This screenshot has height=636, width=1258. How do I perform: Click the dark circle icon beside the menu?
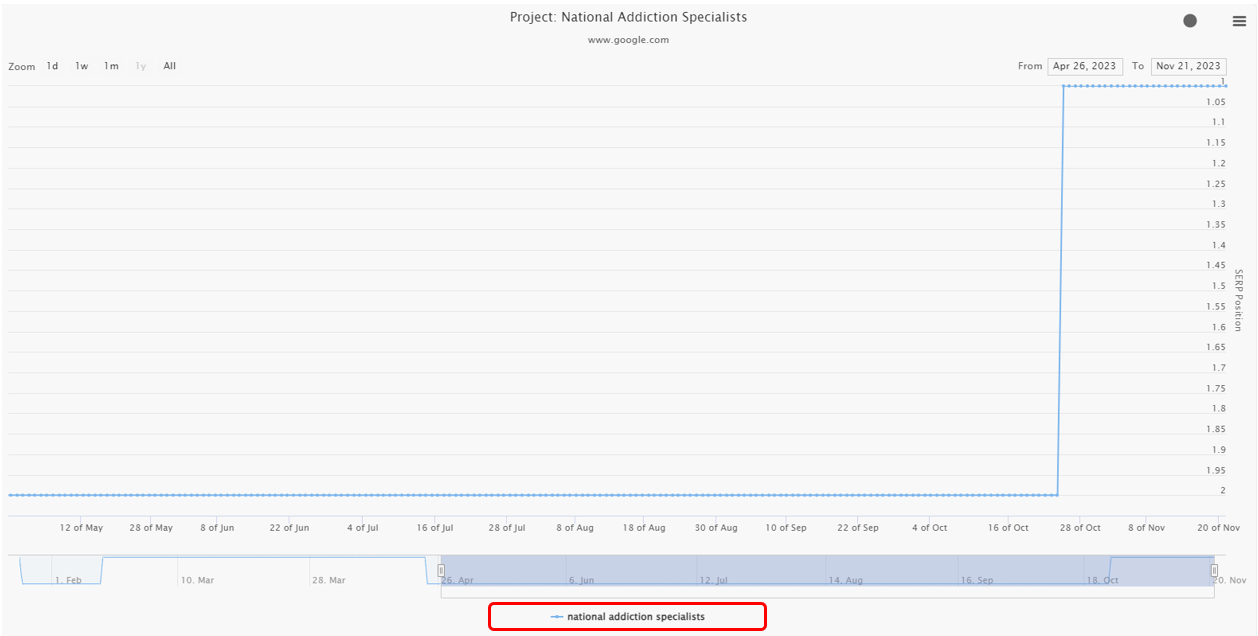pos(1190,21)
